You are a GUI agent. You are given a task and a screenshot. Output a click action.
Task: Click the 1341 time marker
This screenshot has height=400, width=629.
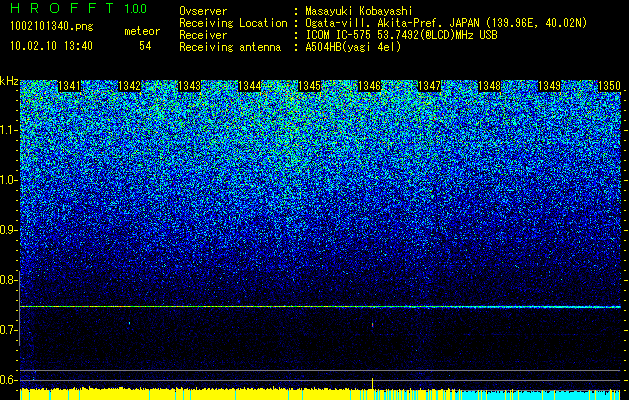(x=69, y=86)
